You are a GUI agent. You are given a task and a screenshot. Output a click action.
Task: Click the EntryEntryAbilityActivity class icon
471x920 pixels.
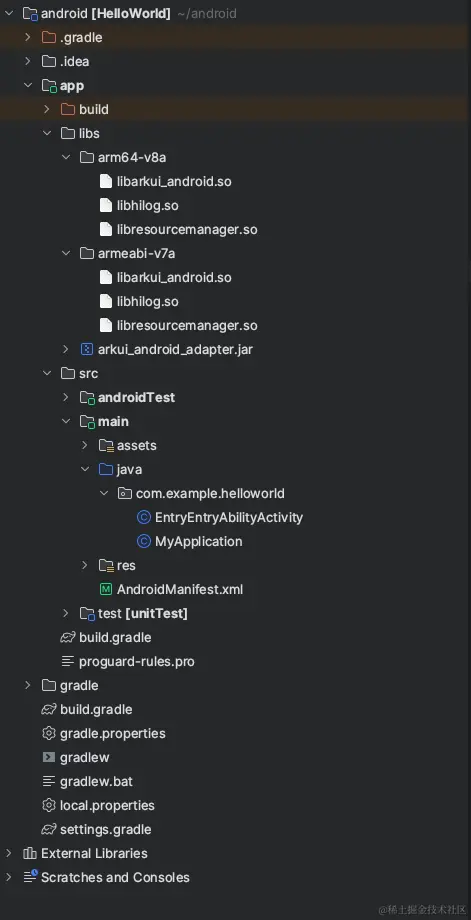point(144,518)
